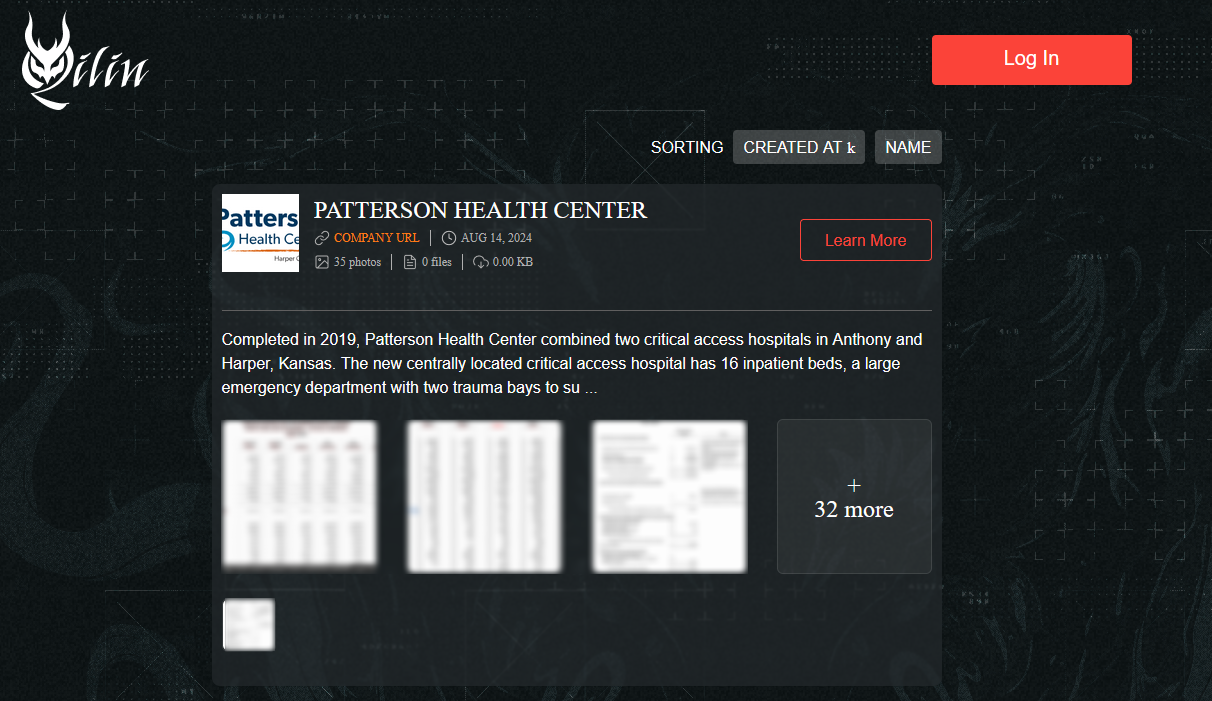Viewport: 1212px width, 701px height.
Task: Open the second blurred document preview
Action: (484, 497)
